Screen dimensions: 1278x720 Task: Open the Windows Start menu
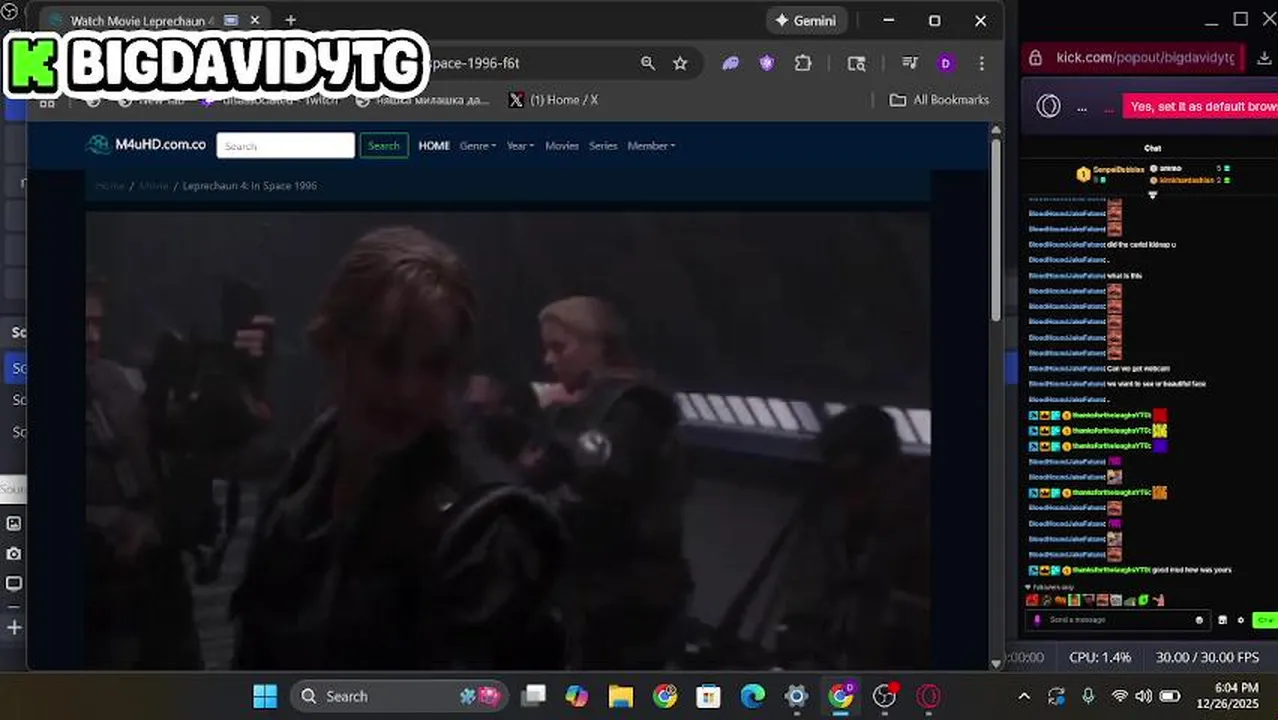pyautogui.click(x=265, y=696)
